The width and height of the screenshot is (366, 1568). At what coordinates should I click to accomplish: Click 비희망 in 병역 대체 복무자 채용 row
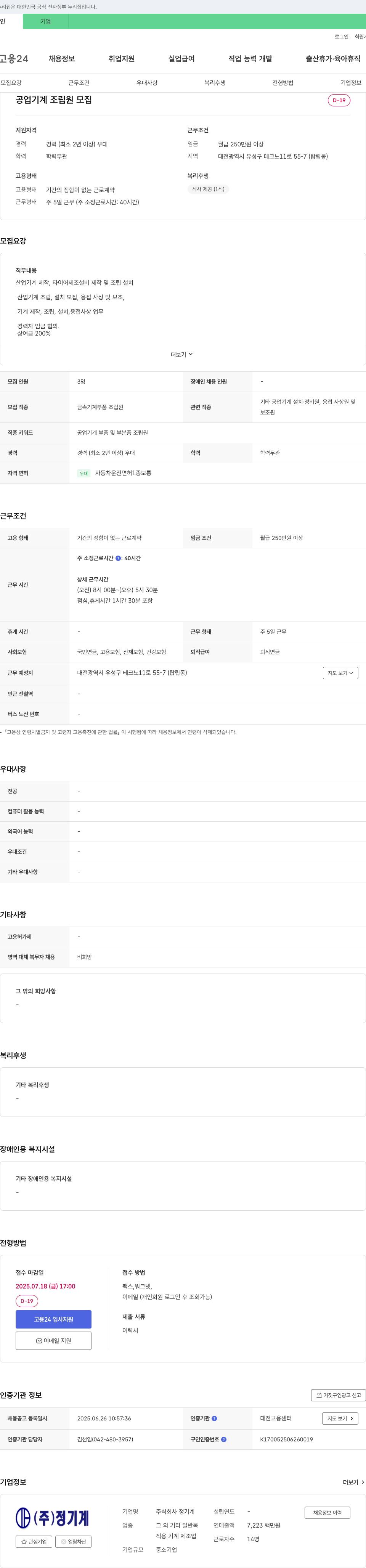click(84, 957)
